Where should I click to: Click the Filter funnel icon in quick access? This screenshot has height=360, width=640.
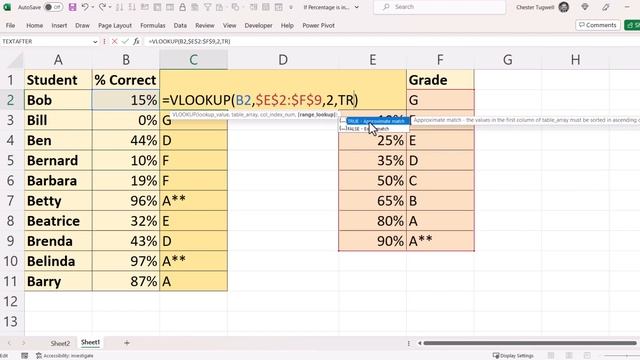click(x=207, y=7)
